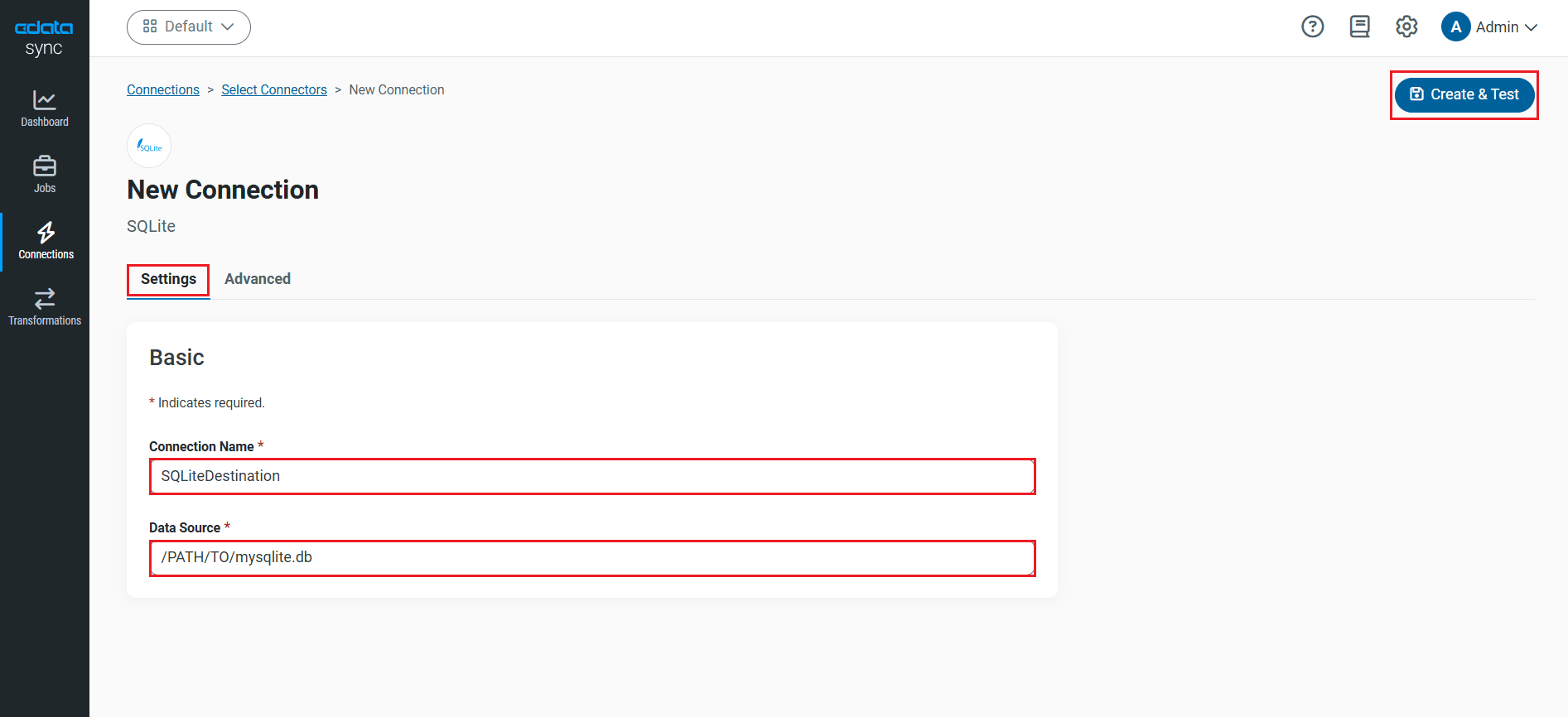Click into the Data Source field
Image resolution: width=1568 pixels, height=717 pixels.
pos(592,557)
